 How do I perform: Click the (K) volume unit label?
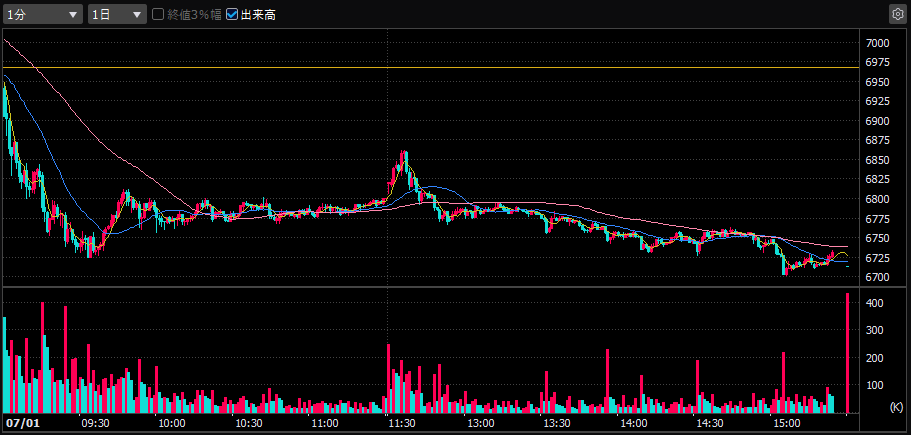tap(896, 407)
